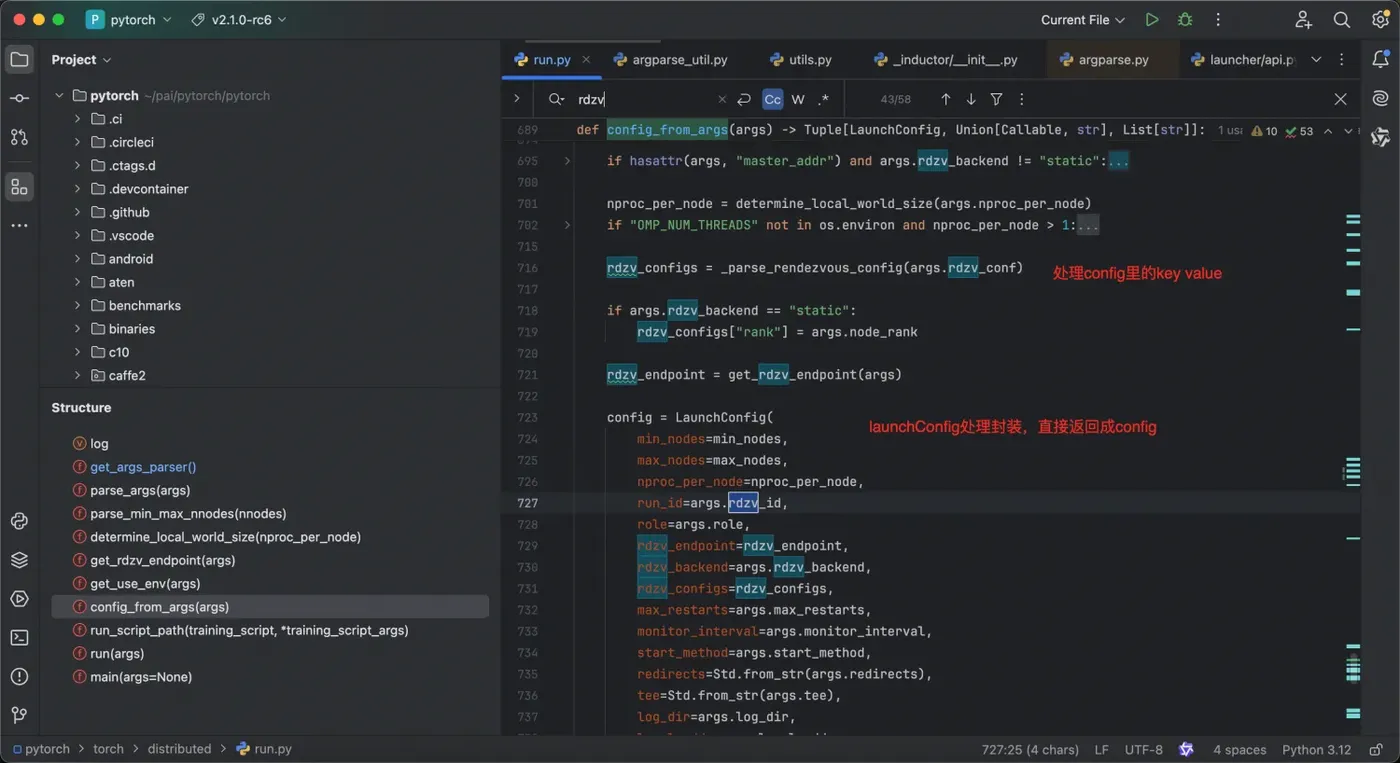Screen dimensions: 1400x763
Task: Clear the rdzv search text
Action: click(x=722, y=99)
